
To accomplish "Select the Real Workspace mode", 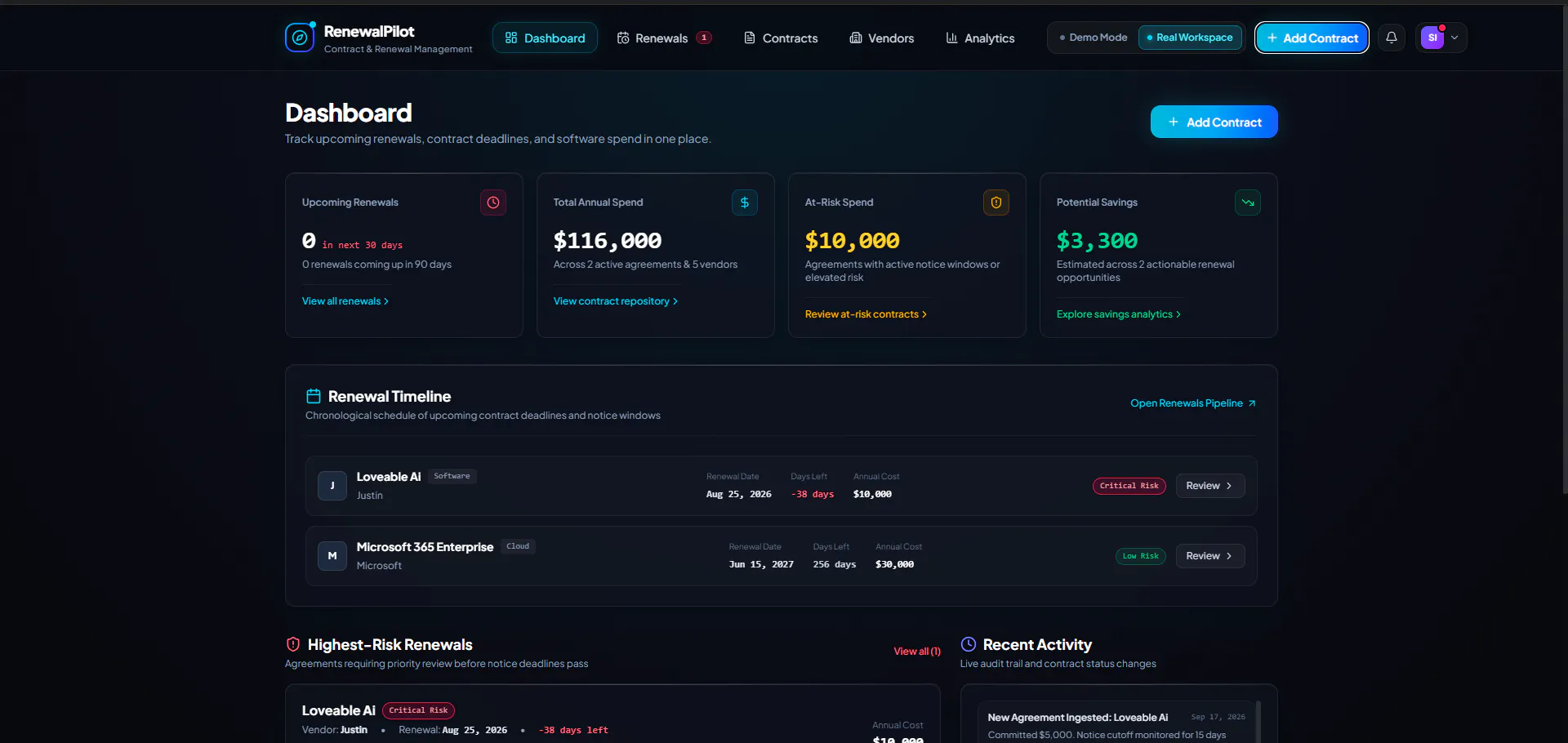I will (1190, 38).
